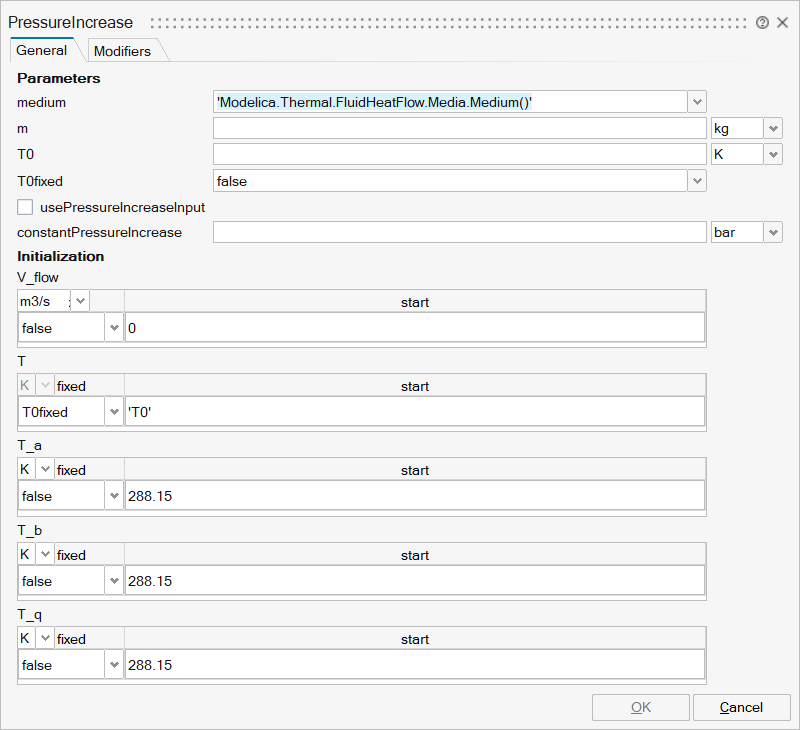Screen dimensions: 800x730
Task: Open the T_a unit K dropdown
Action: (44, 470)
